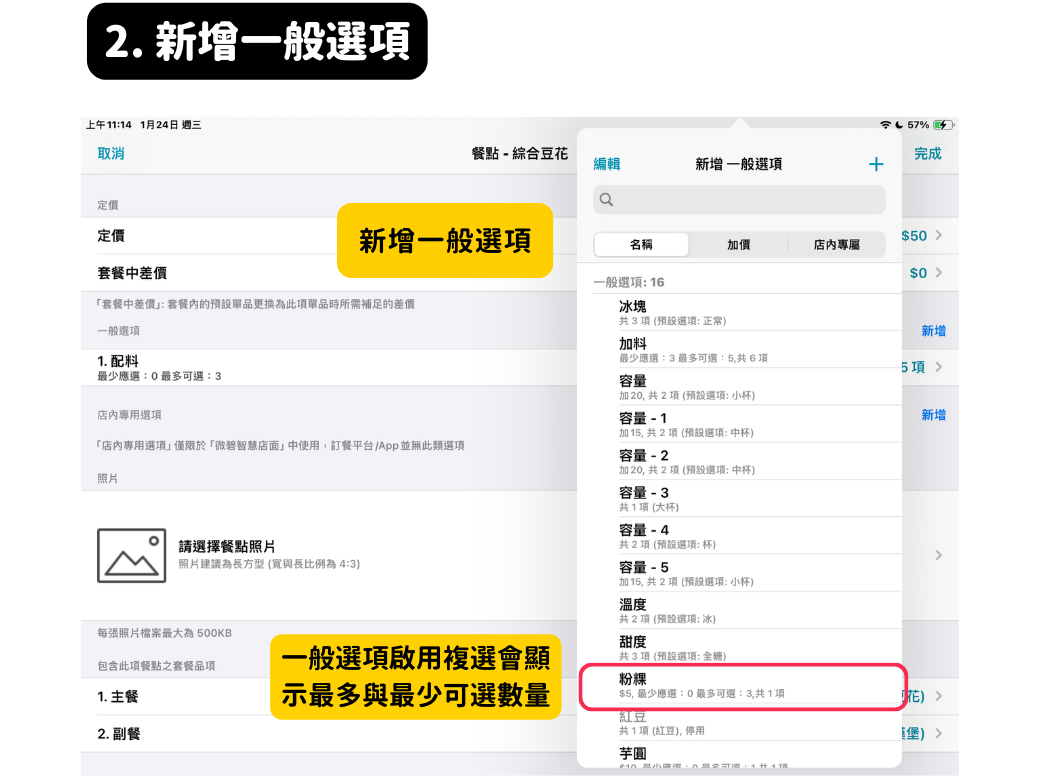This screenshot has height=780, width=1040.
Task: Tap 新增 beside 店內專用選項 section
Action: coord(933,415)
